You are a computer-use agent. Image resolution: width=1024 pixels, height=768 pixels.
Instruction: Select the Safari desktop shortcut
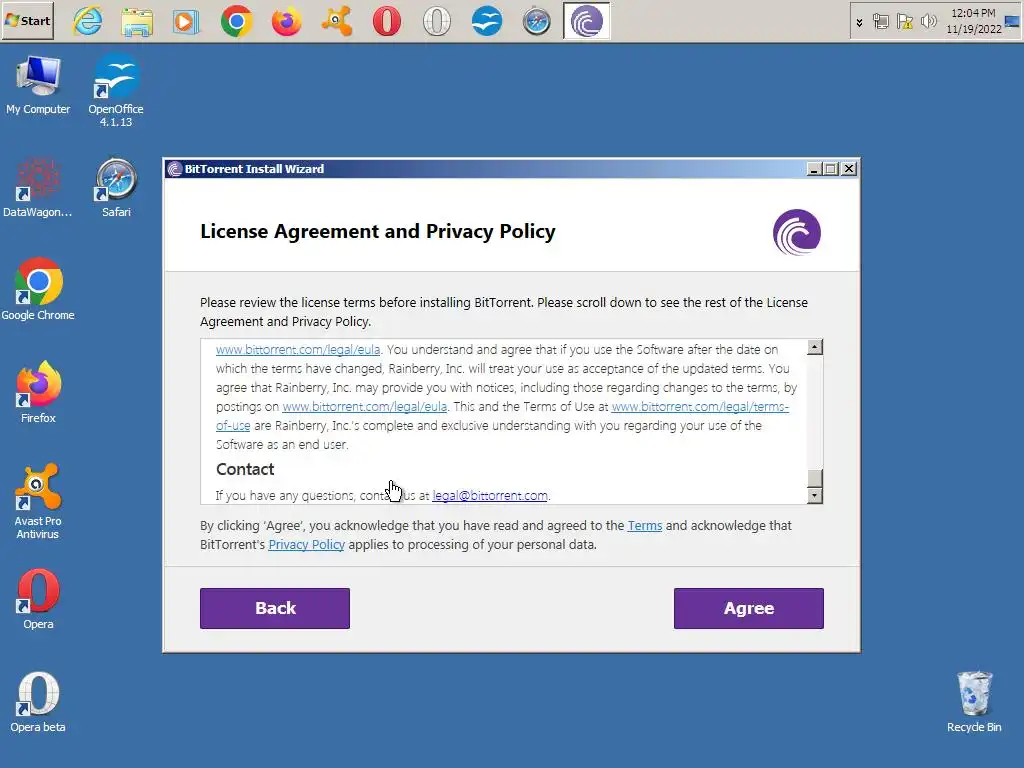coord(116,188)
